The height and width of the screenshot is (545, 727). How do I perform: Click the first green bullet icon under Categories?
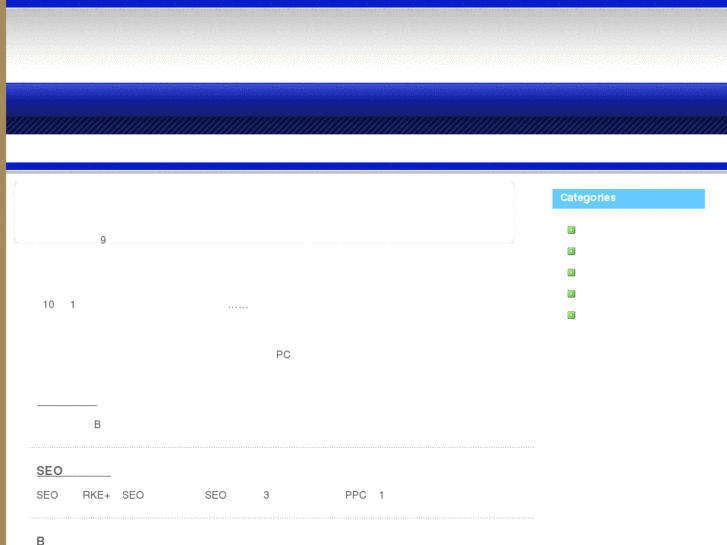pyautogui.click(x=571, y=230)
